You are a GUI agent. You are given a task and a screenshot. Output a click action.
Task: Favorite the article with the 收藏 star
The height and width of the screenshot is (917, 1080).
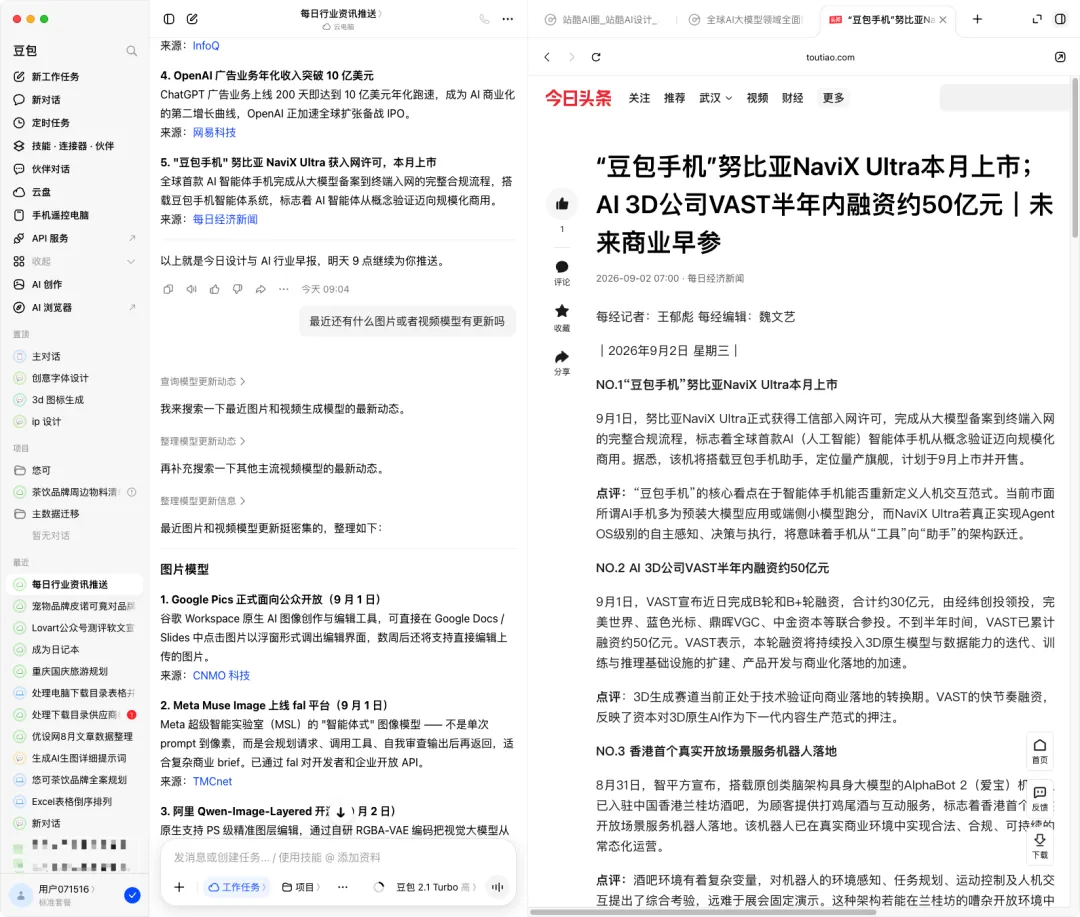click(x=562, y=318)
